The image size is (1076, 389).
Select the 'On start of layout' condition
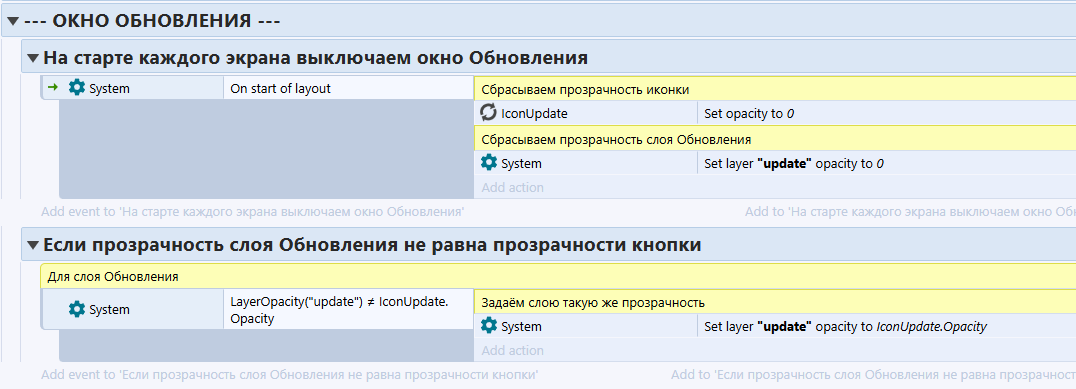[349, 88]
